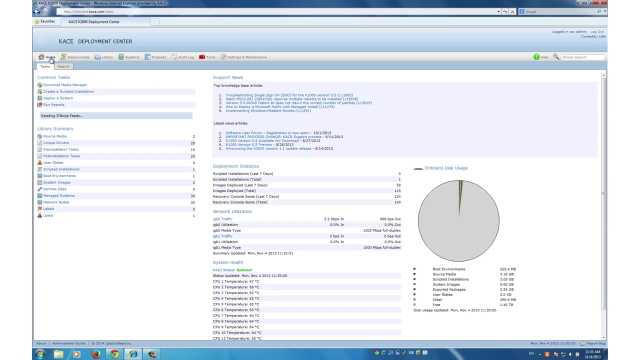This screenshot has width=640, height=360.
Task: Click the Source Media legend color dot
Action: 414,274
